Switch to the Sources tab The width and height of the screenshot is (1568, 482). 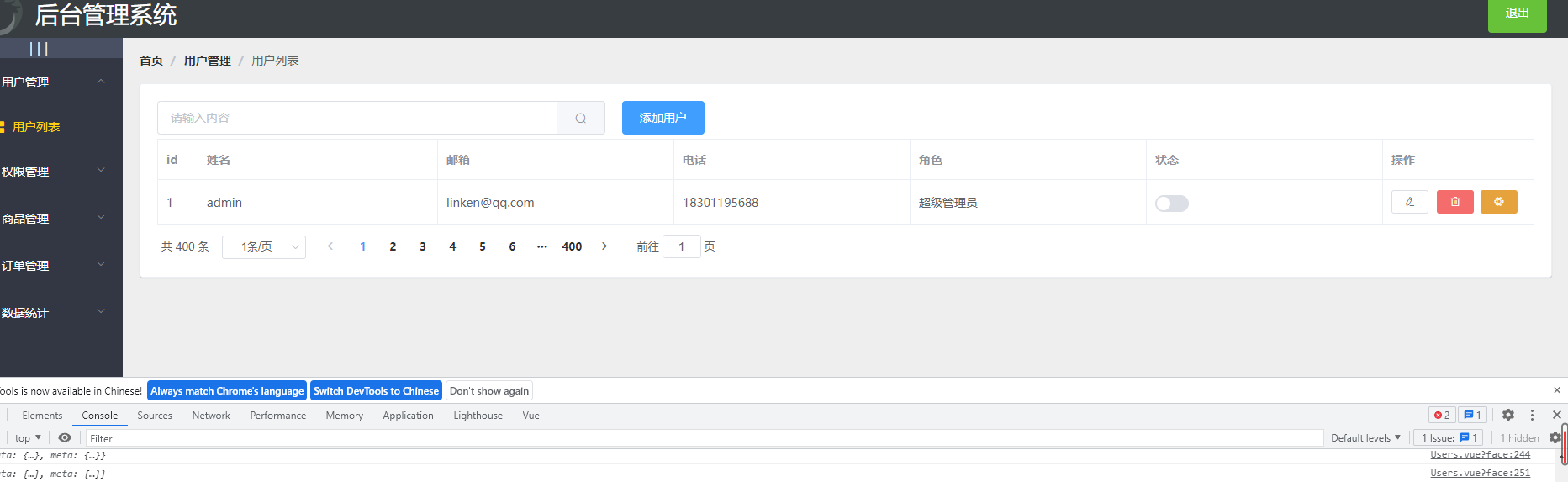click(x=155, y=416)
